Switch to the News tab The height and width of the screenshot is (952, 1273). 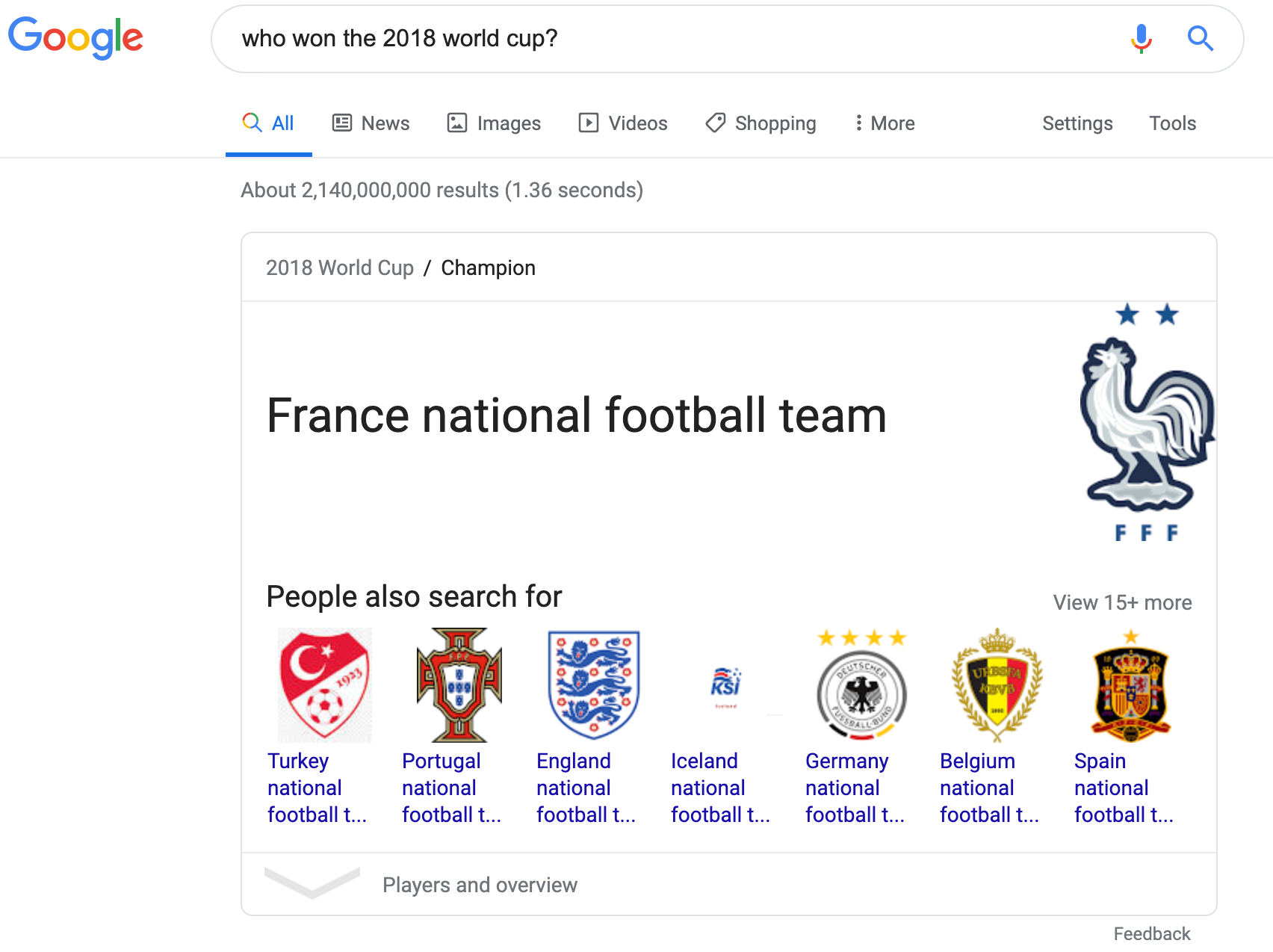tap(371, 123)
